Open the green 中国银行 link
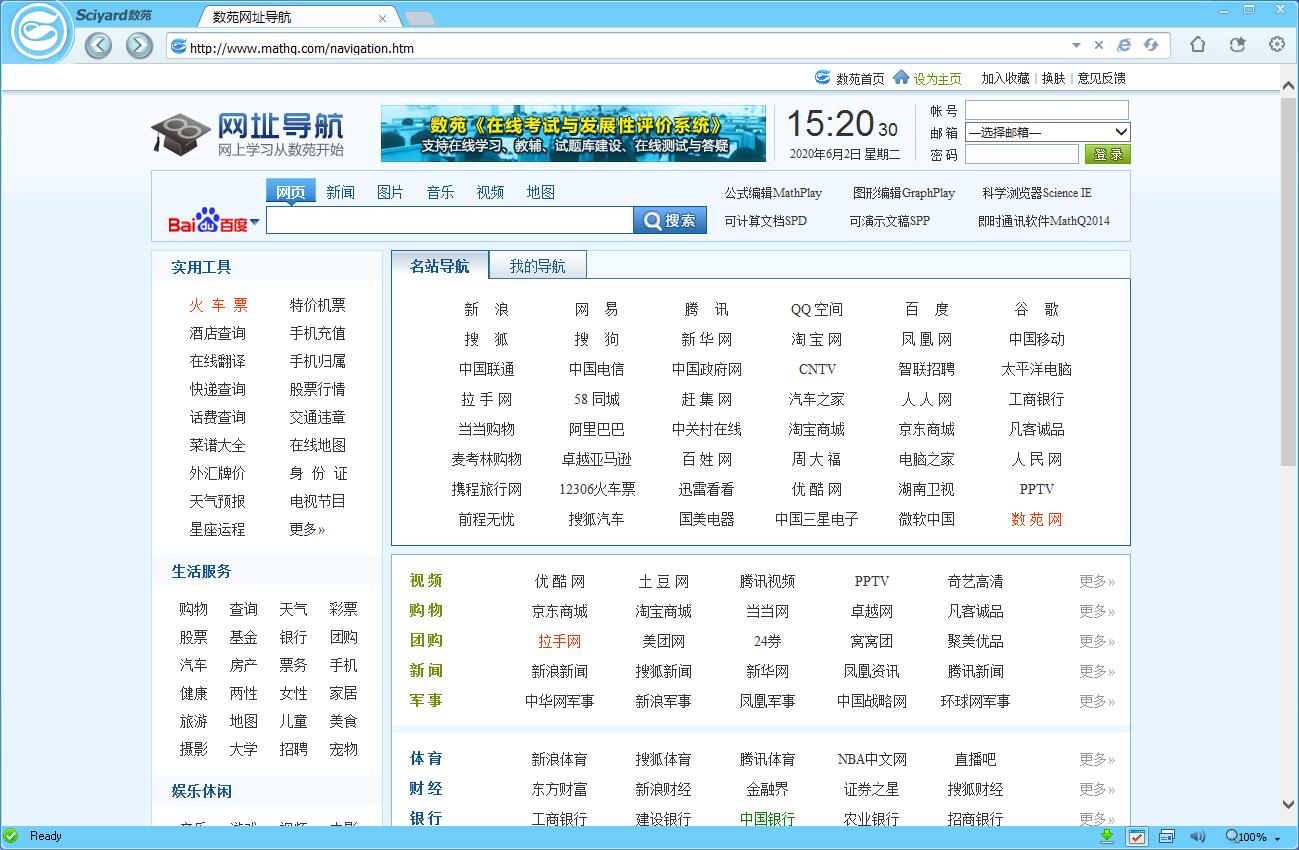Screen dimensions: 1299x850 767,819
